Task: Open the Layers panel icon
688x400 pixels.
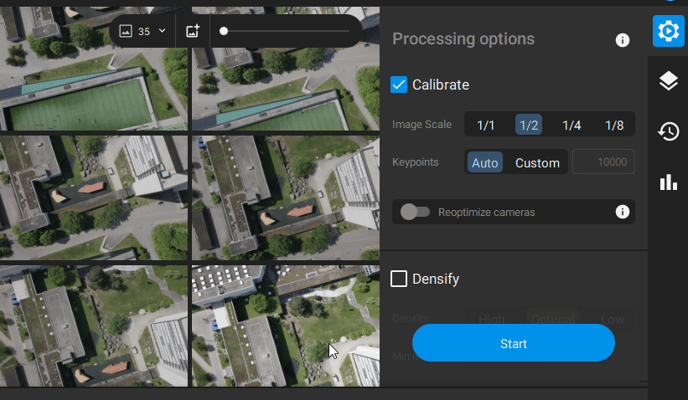Action: click(669, 82)
